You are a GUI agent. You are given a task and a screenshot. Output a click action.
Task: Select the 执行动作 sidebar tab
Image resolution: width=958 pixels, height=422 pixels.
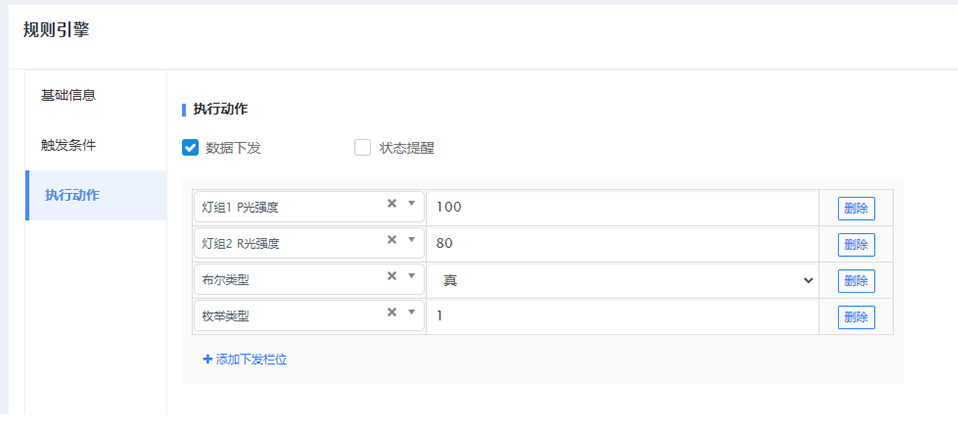pyautogui.click(x=72, y=195)
